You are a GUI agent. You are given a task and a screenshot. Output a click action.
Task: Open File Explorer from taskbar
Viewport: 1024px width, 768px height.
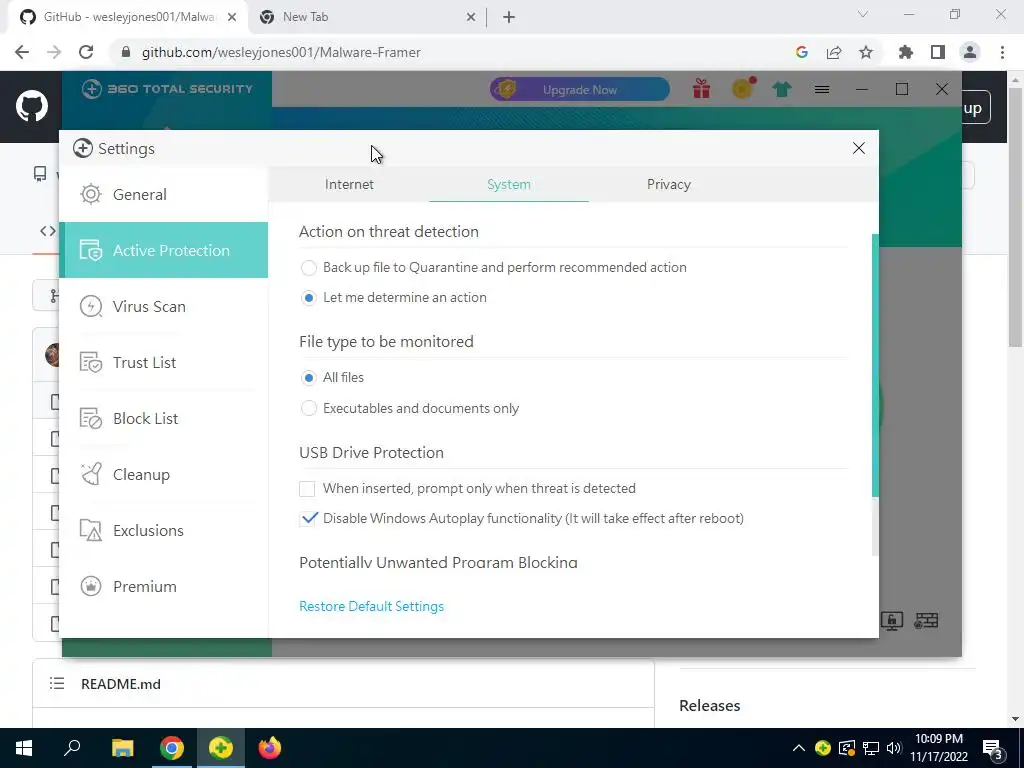coord(122,748)
